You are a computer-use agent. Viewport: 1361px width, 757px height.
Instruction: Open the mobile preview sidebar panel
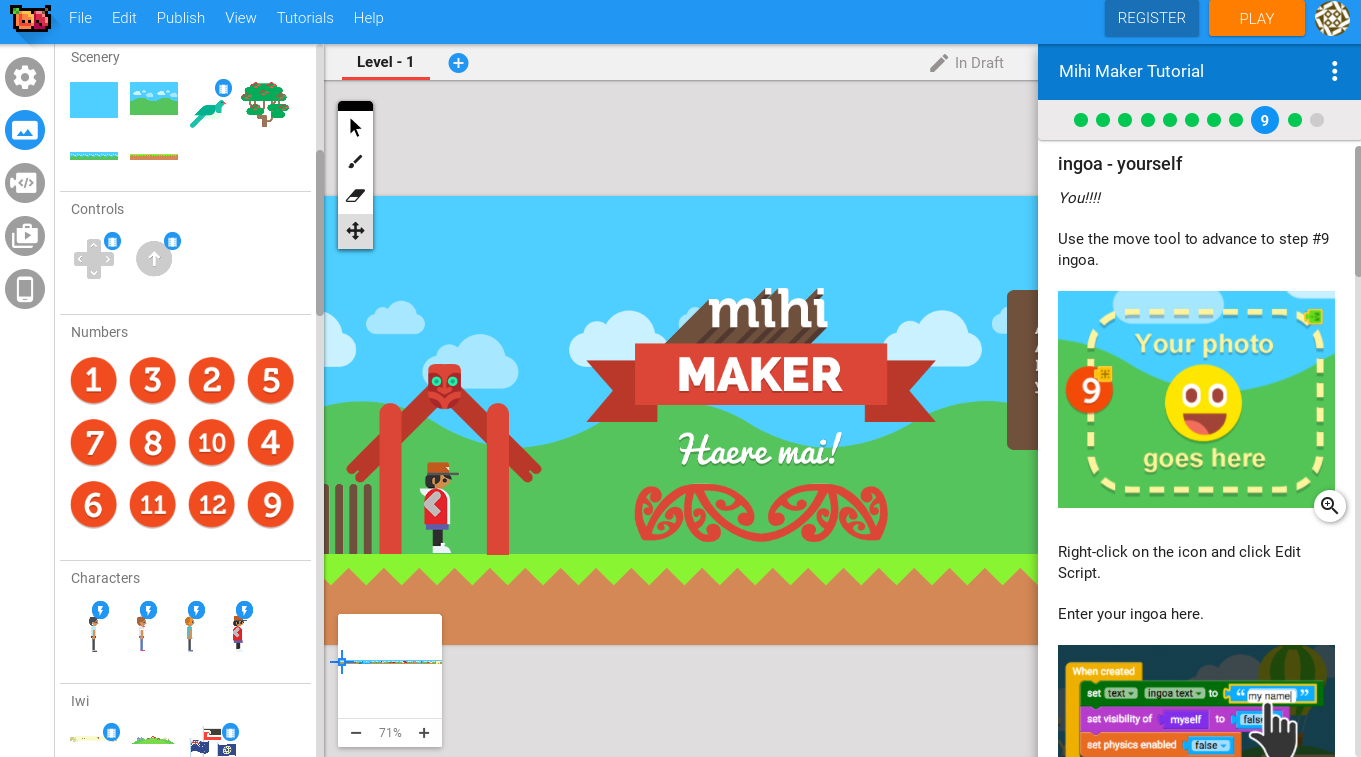[24, 289]
